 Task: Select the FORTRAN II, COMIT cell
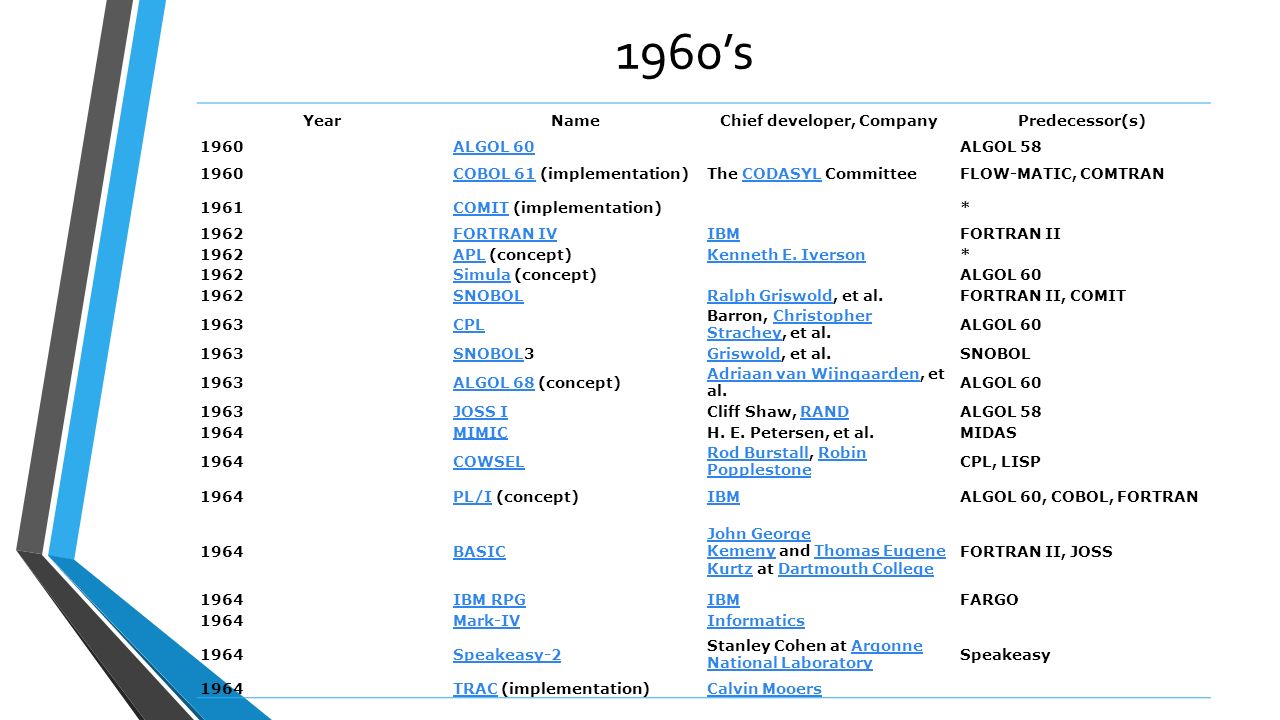[1043, 296]
